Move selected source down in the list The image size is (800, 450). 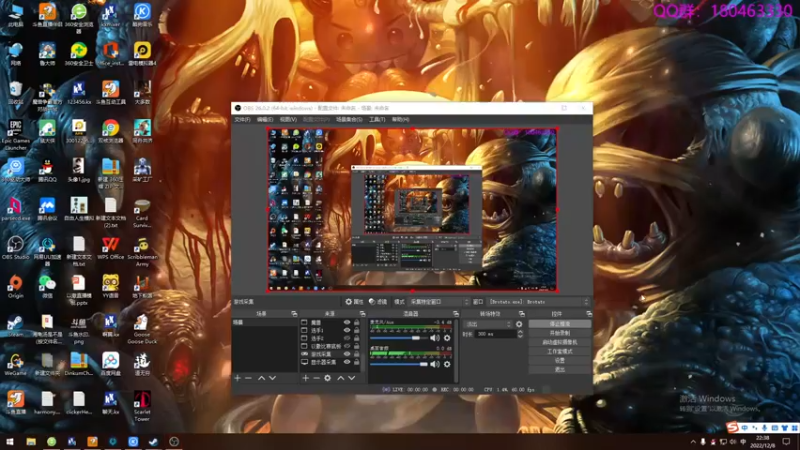(352, 378)
